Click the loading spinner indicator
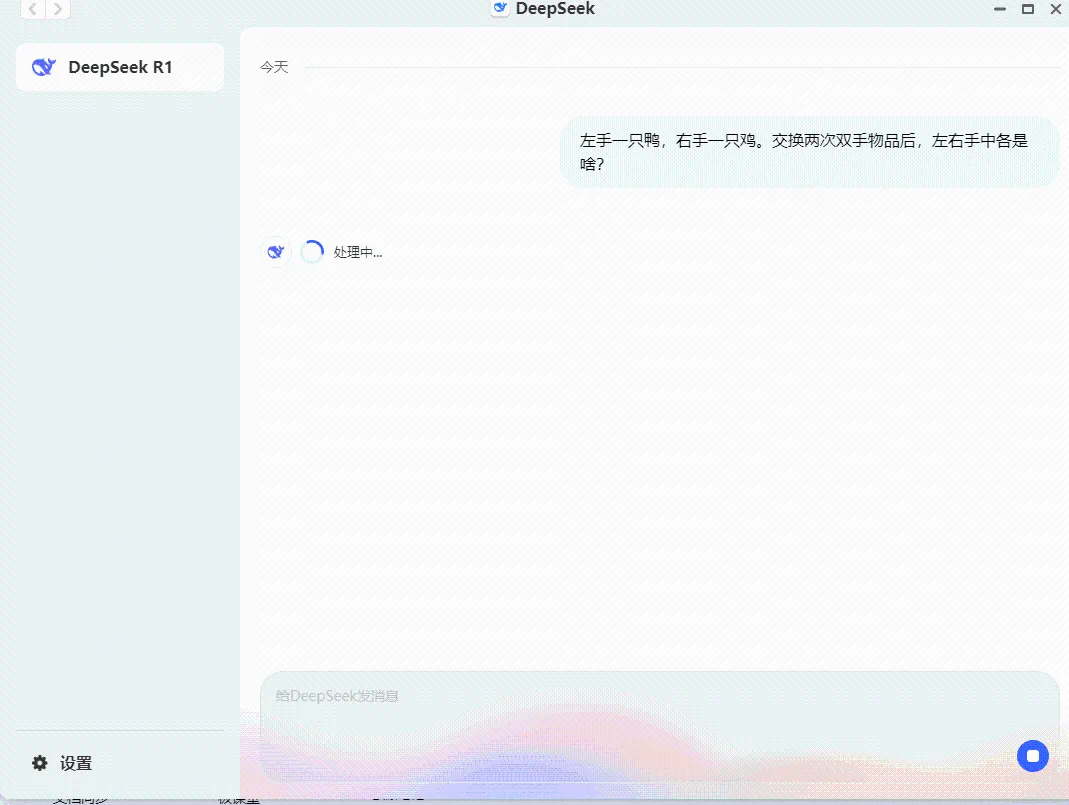1069x805 pixels. click(312, 252)
